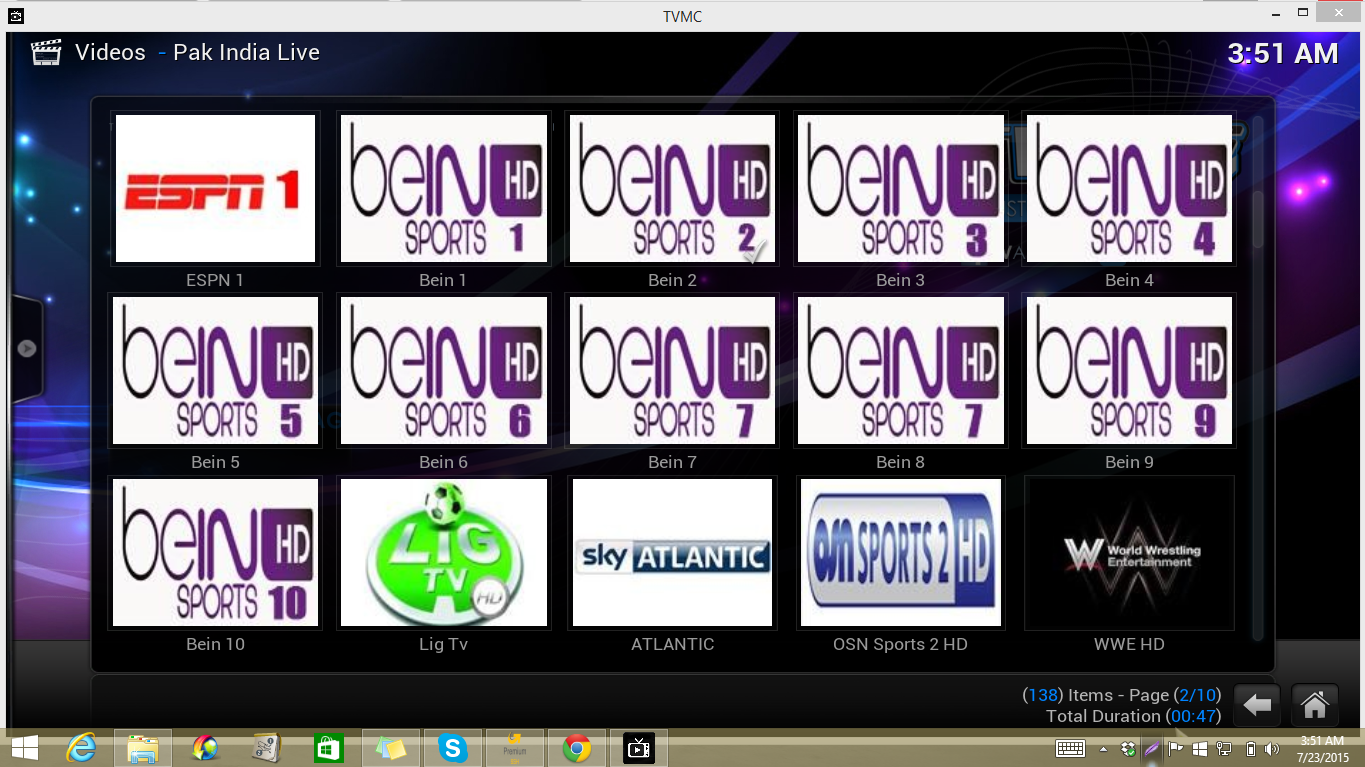The height and width of the screenshot is (767, 1365).
Task: Expand the left side panel arrow
Action: (x=27, y=348)
